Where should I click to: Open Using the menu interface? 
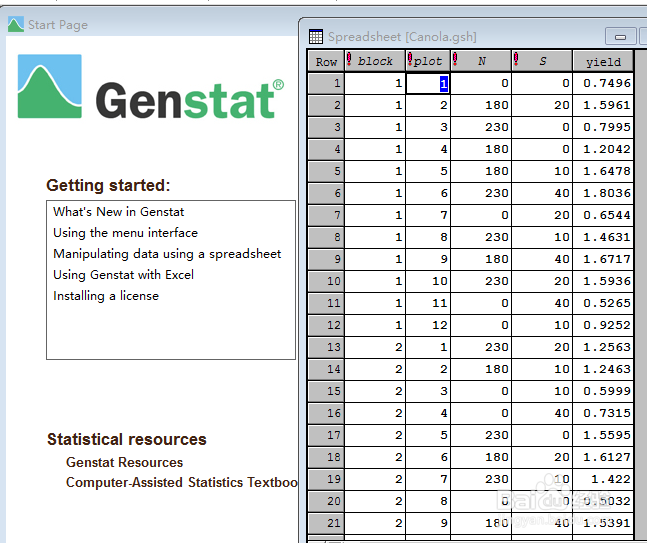point(125,233)
